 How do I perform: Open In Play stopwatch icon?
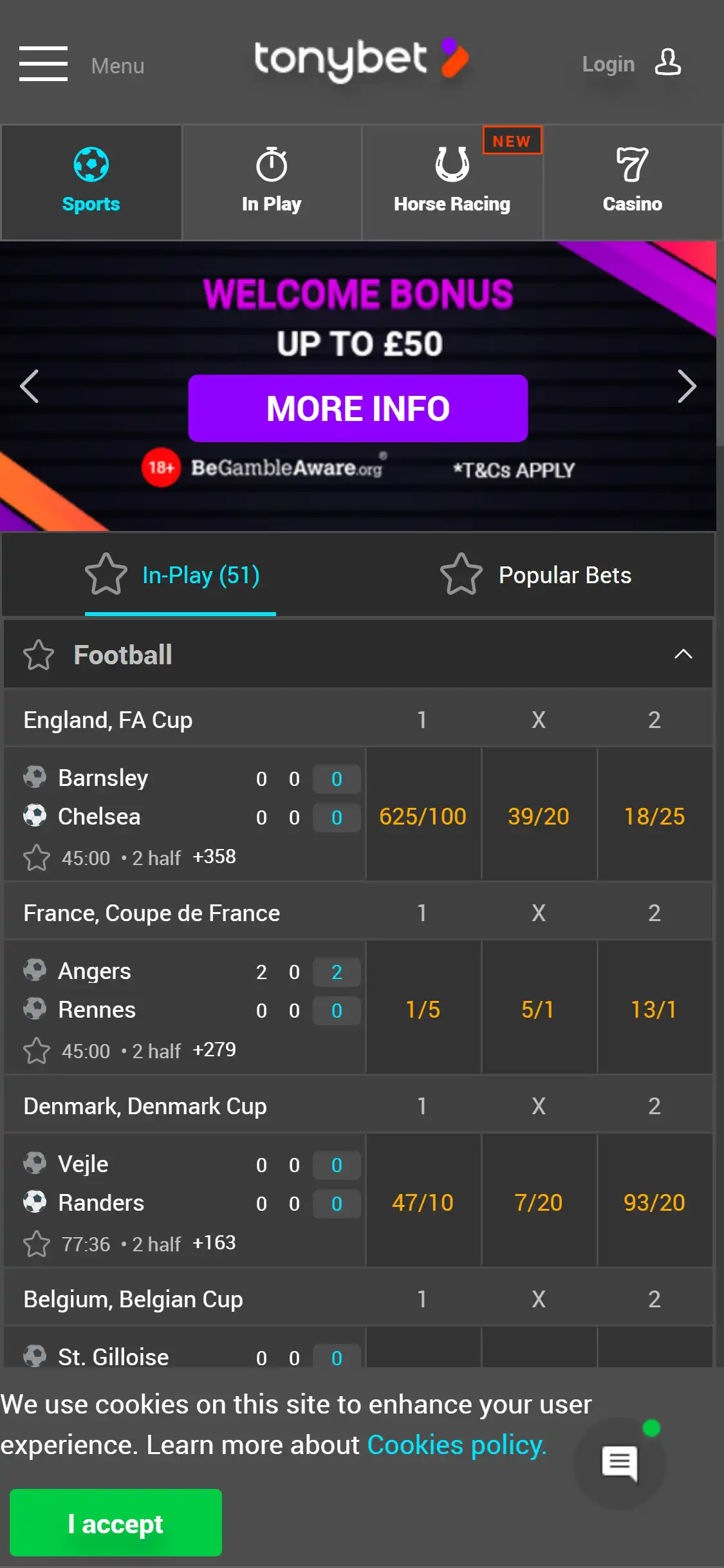(x=272, y=165)
